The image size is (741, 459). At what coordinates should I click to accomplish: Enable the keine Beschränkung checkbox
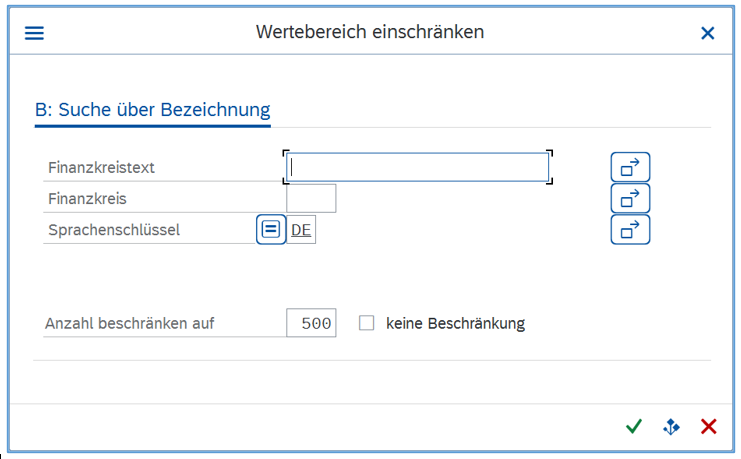click(x=367, y=323)
